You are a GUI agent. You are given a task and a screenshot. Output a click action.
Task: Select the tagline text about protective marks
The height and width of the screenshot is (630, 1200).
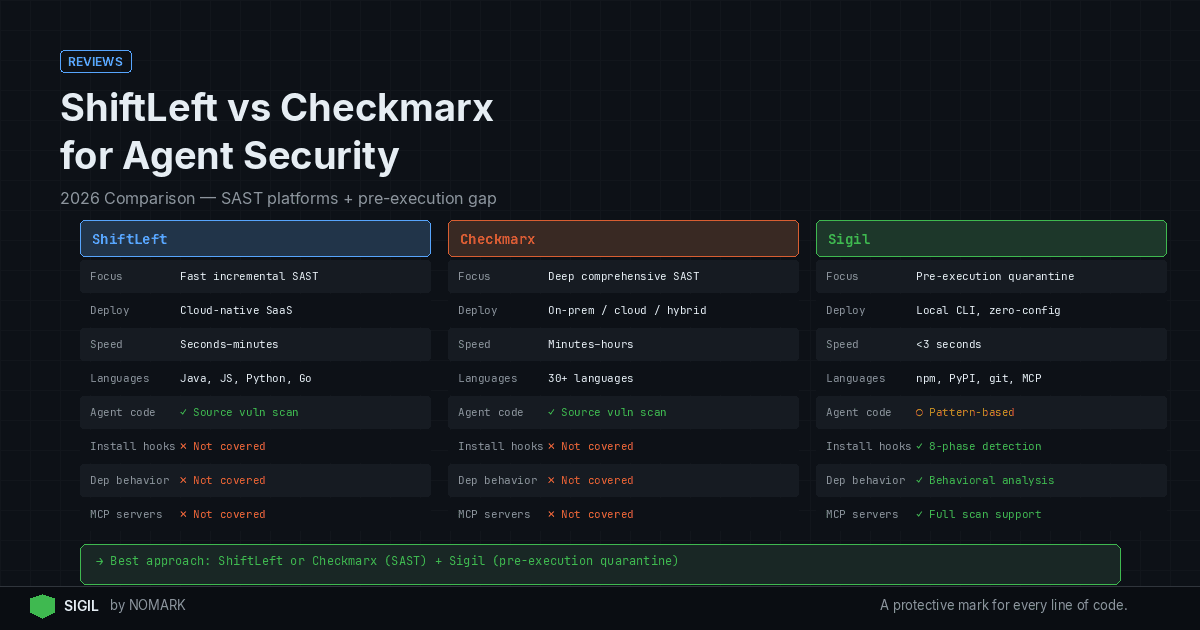1003,605
